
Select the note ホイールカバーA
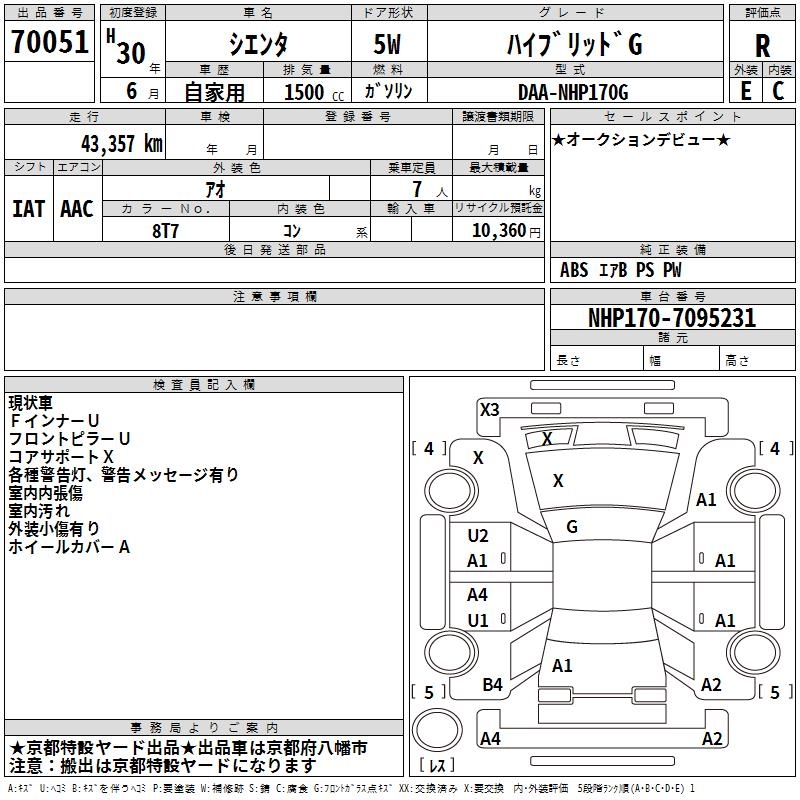click(x=69, y=547)
